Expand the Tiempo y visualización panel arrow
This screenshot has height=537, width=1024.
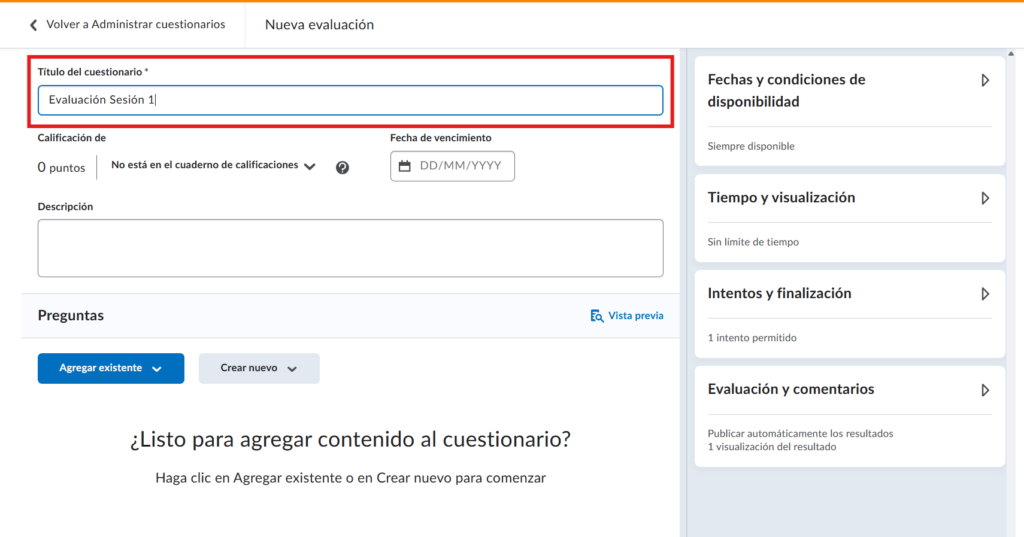[985, 198]
